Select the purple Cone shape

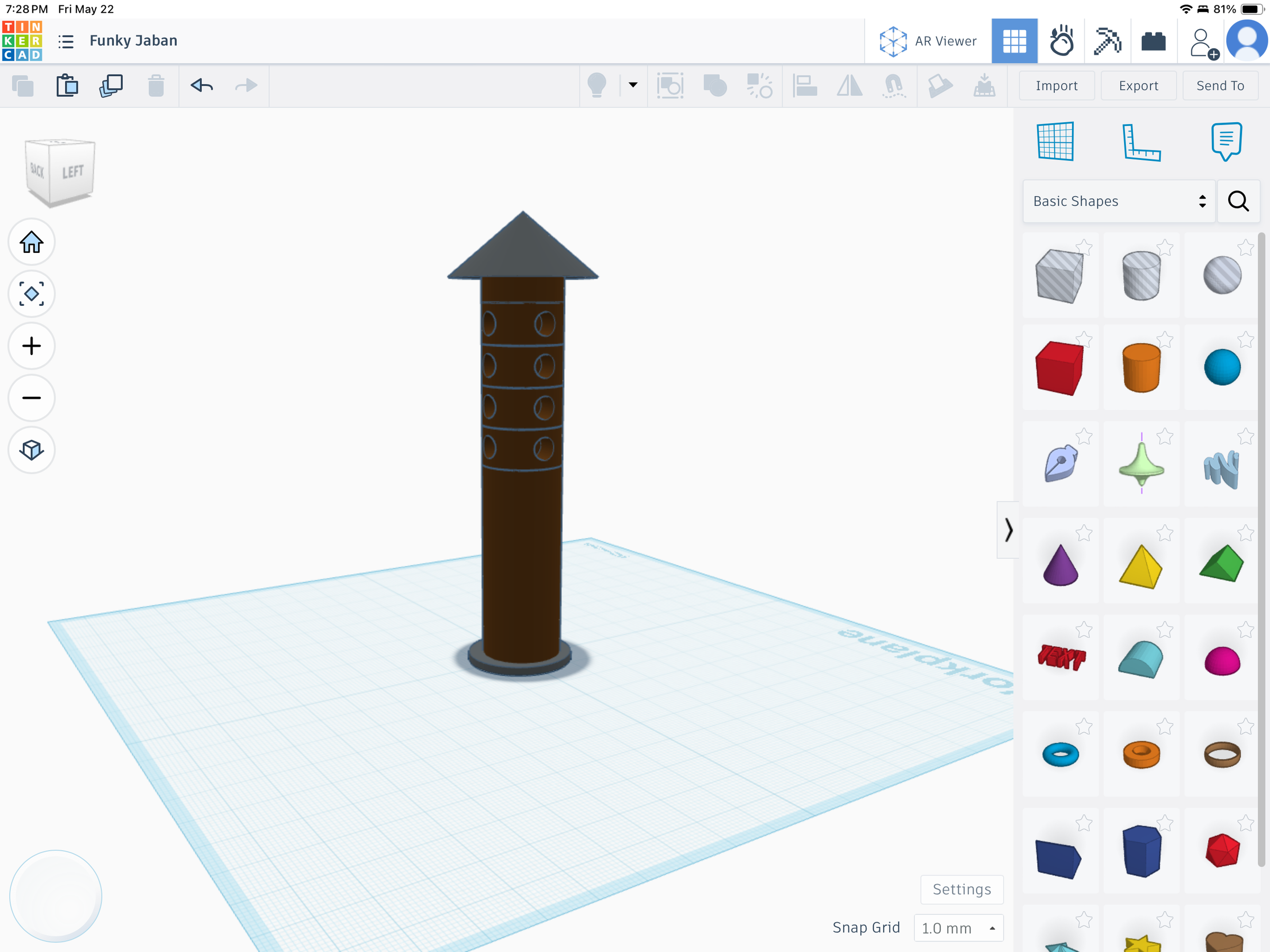click(x=1060, y=566)
